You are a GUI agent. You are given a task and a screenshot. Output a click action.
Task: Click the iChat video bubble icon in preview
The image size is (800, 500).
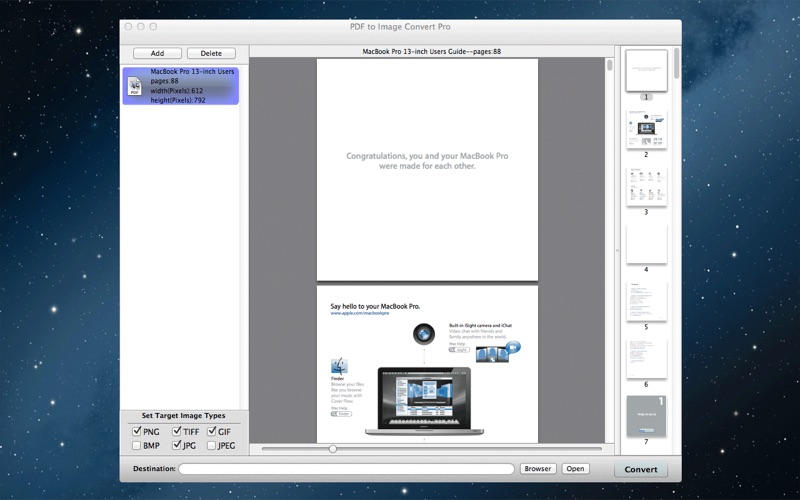513,347
